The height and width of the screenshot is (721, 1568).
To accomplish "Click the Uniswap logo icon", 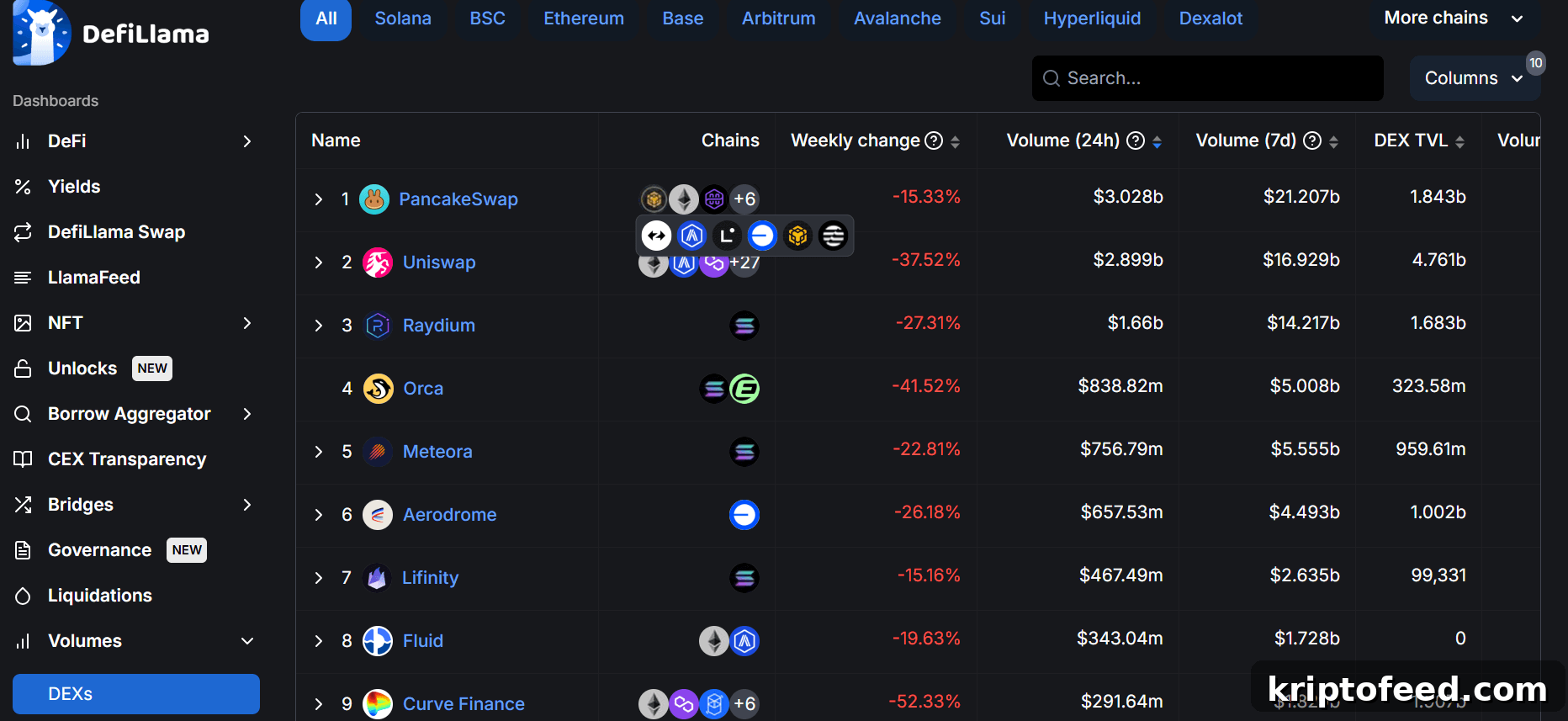I will [x=378, y=262].
